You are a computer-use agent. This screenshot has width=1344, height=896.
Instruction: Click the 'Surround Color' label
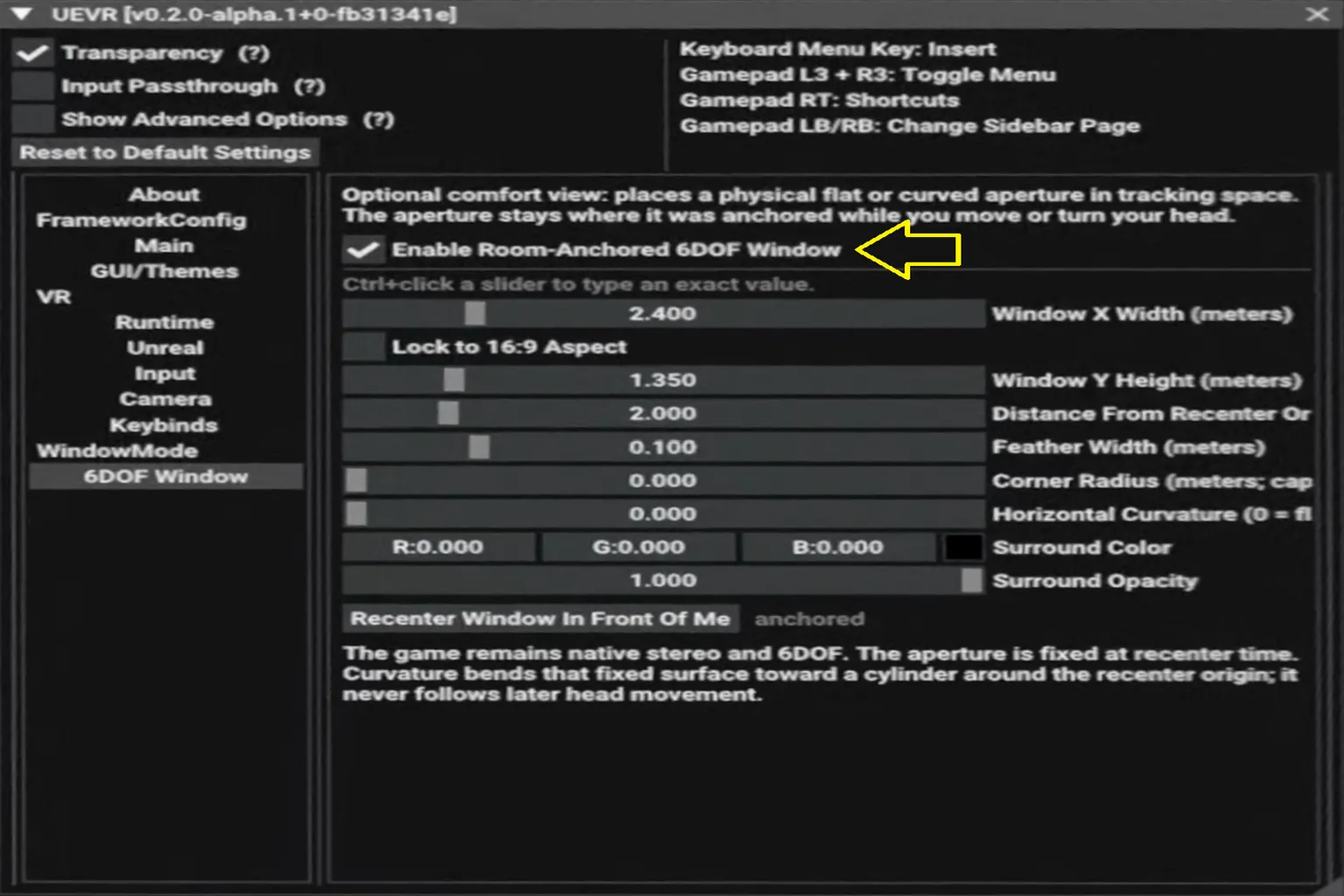pos(1082,547)
